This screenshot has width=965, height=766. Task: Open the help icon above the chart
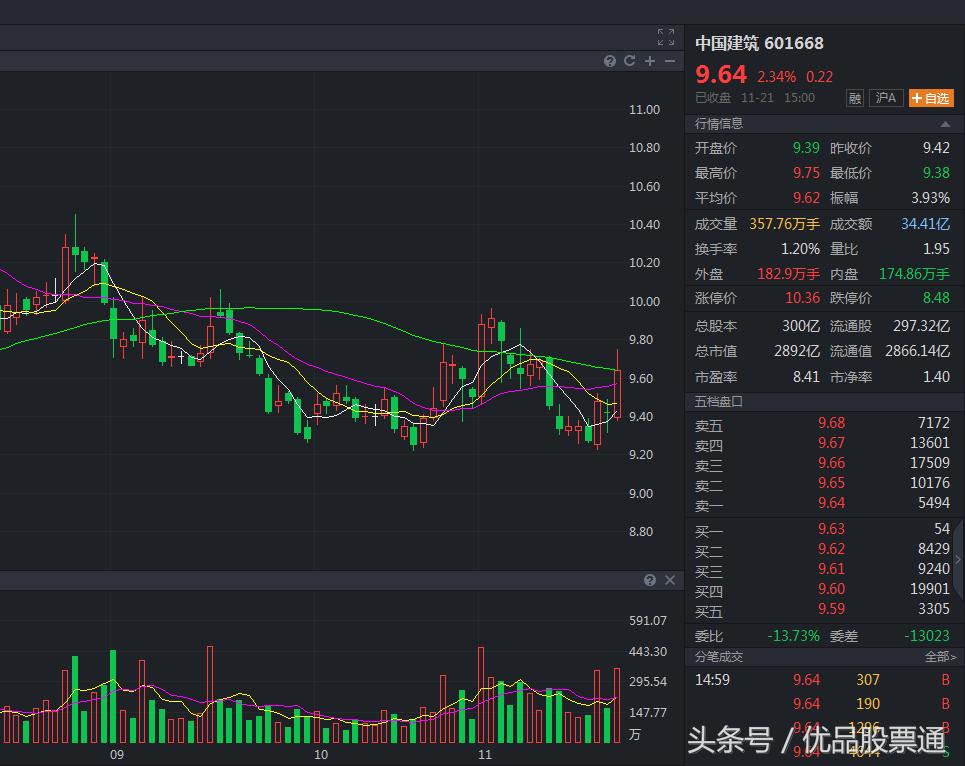click(610, 61)
